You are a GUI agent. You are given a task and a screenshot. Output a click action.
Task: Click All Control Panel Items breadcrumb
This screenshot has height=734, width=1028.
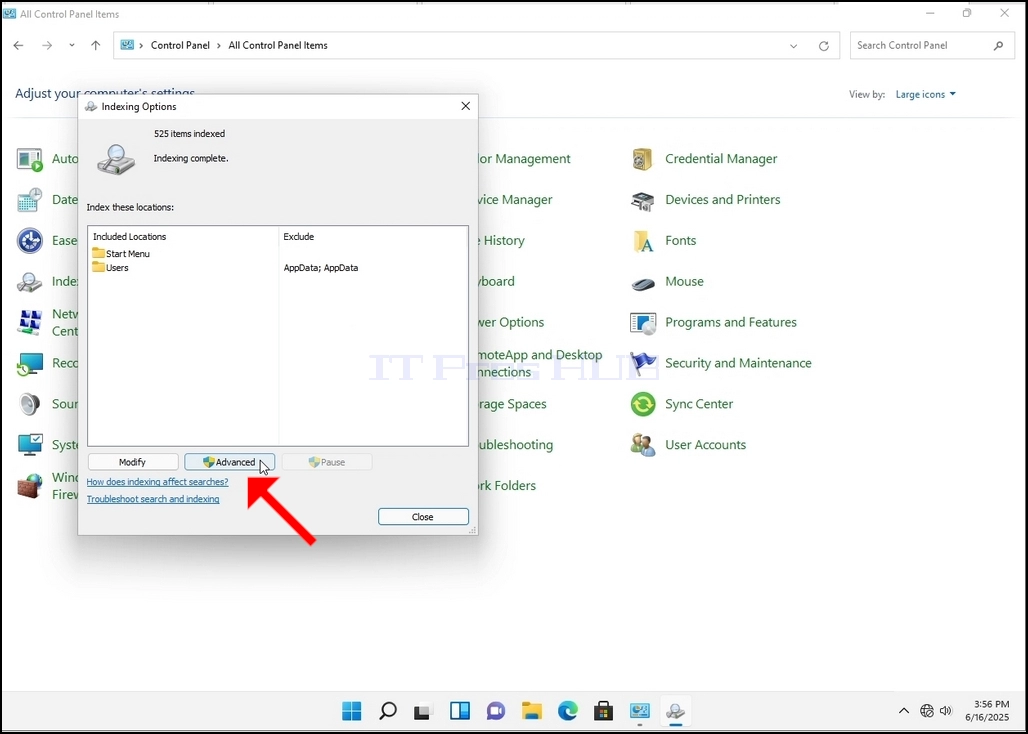coord(278,45)
